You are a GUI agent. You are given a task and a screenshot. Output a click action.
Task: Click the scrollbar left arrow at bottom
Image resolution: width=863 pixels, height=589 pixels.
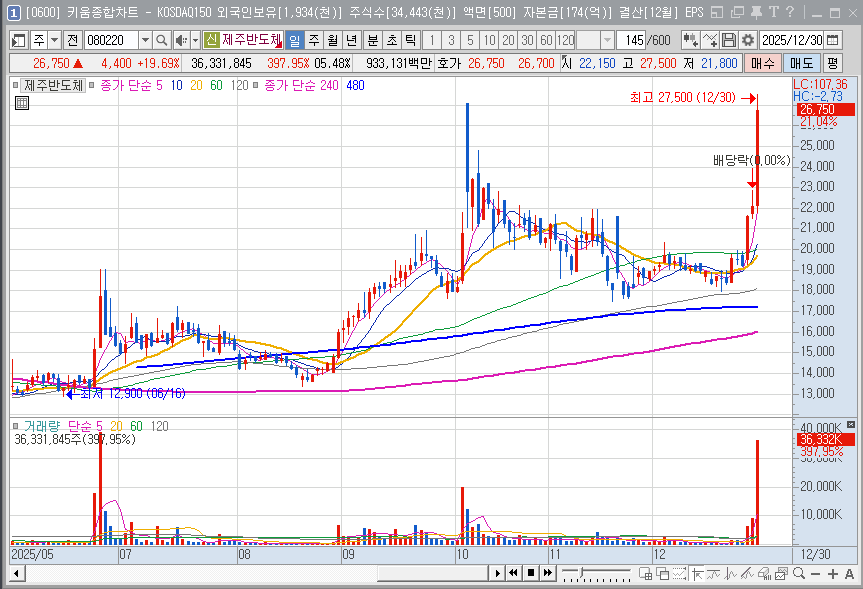[x=17, y=574]
